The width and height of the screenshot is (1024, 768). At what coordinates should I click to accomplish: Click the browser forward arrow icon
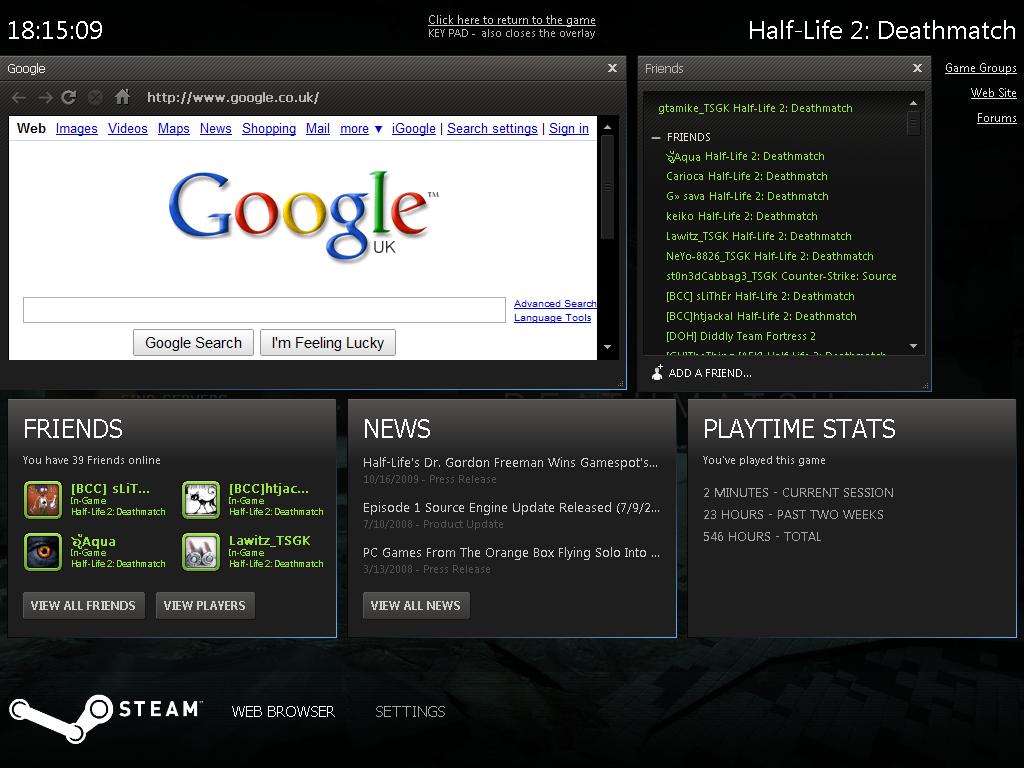(x=45, y=97)
